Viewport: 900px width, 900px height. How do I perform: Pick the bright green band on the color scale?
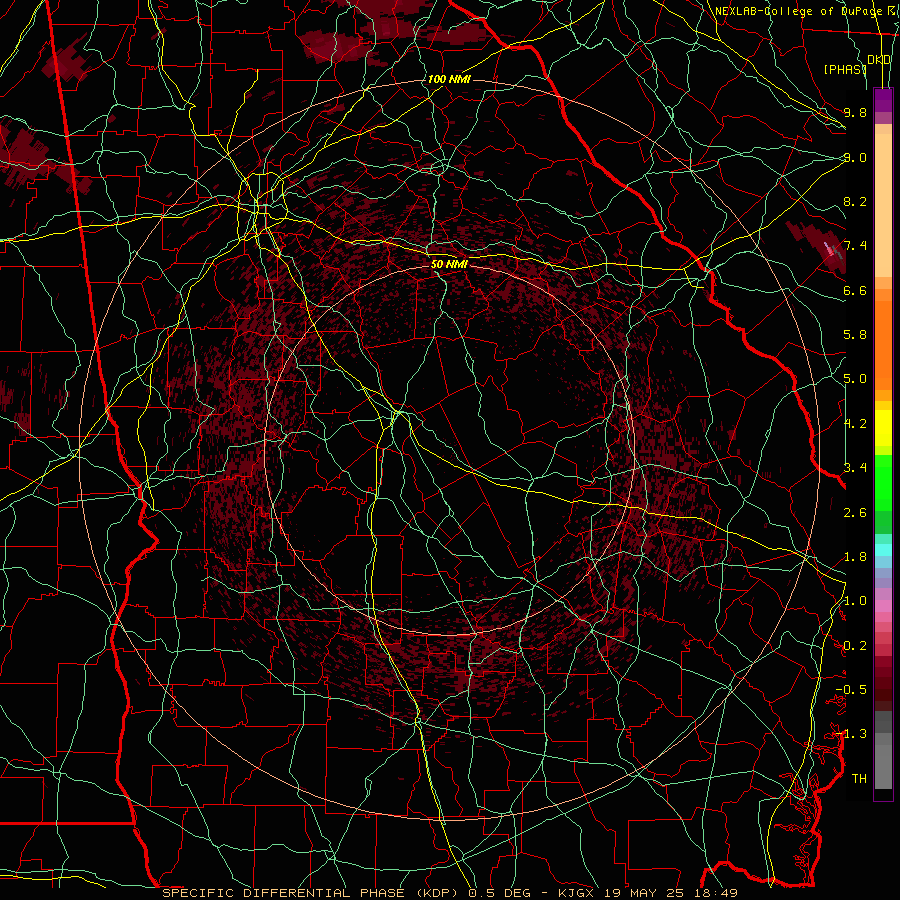click(x=883, y=482)
